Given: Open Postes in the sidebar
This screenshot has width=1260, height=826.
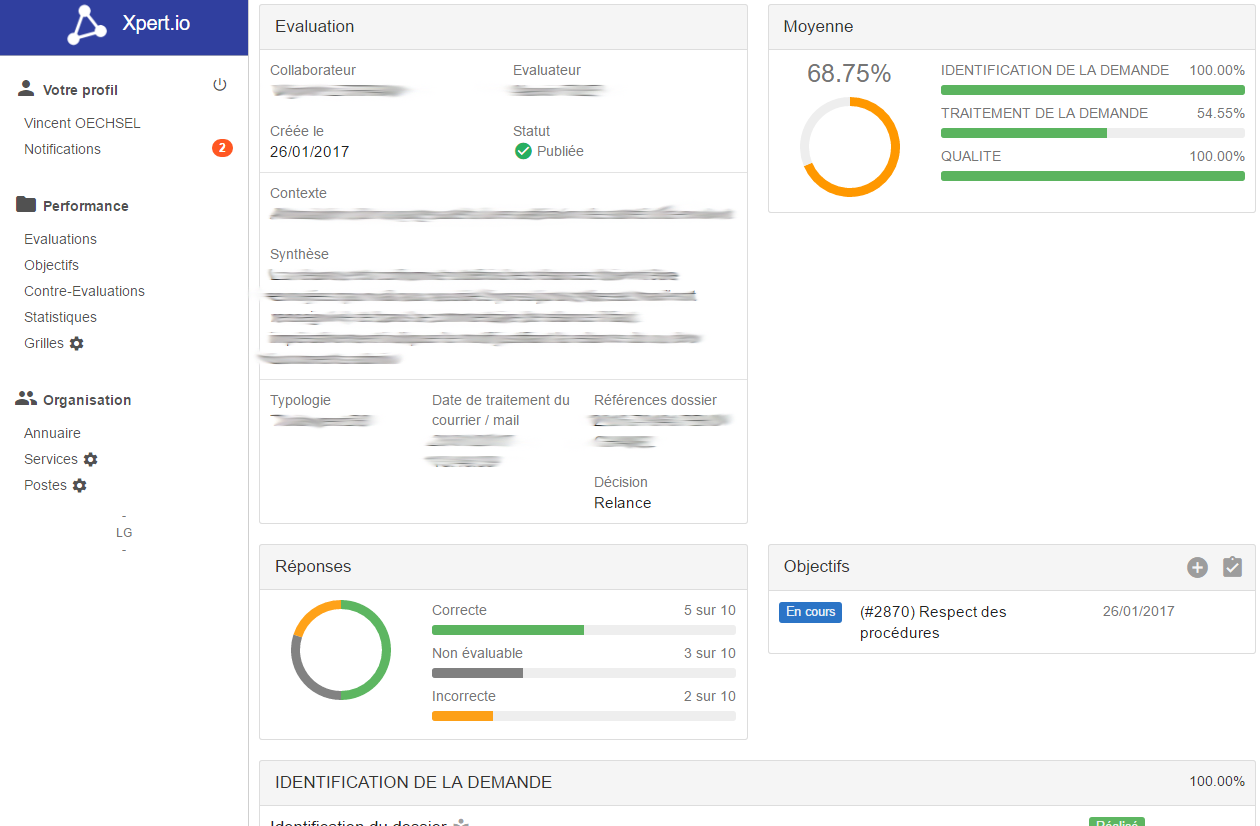Looking at the screenshot, I should [x=45, y=485].
